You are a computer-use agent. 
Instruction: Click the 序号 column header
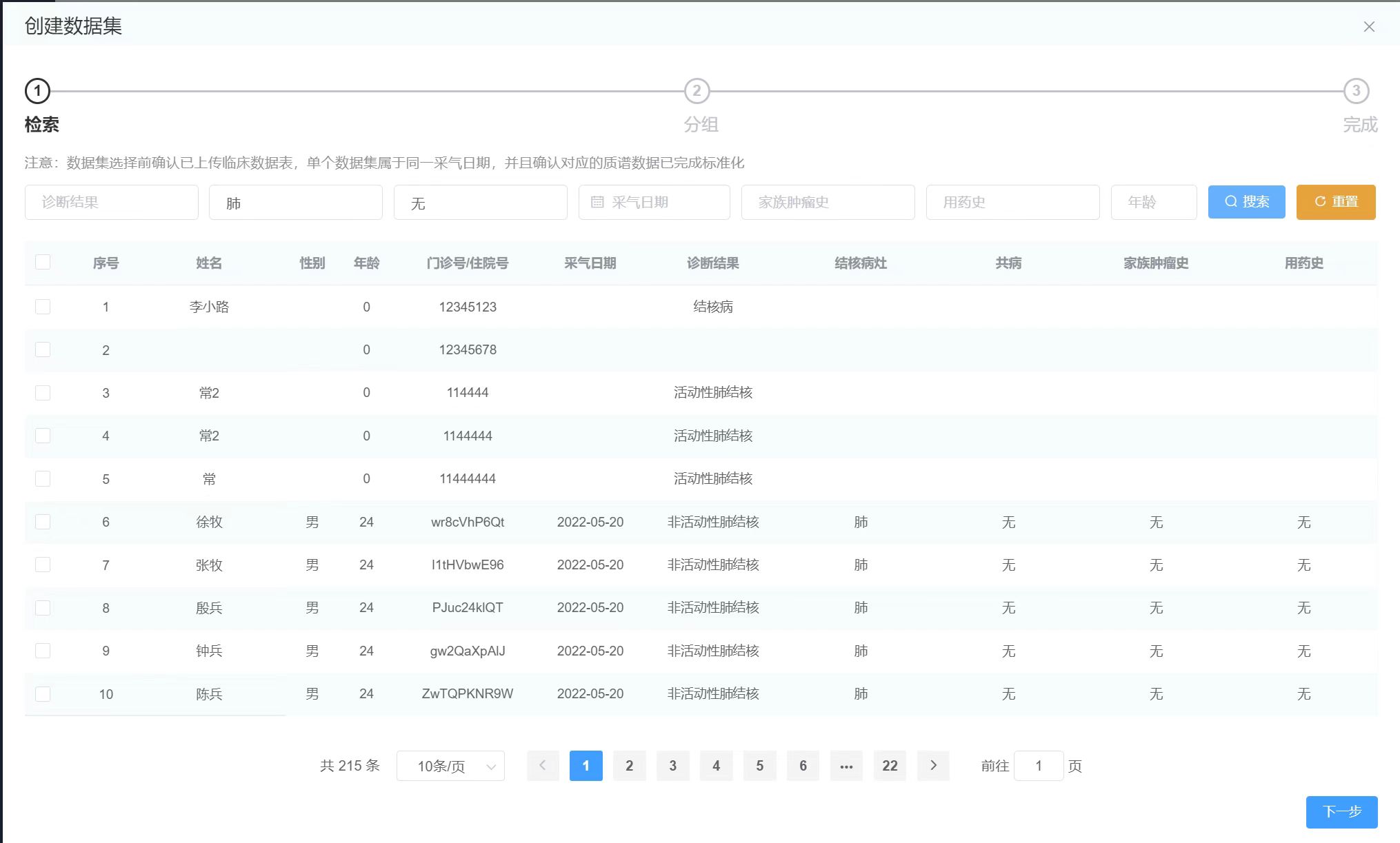106,263
